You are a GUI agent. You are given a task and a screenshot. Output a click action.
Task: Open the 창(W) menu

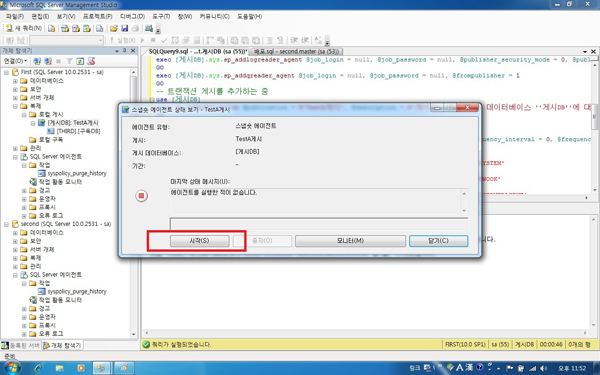coord(185,16)
